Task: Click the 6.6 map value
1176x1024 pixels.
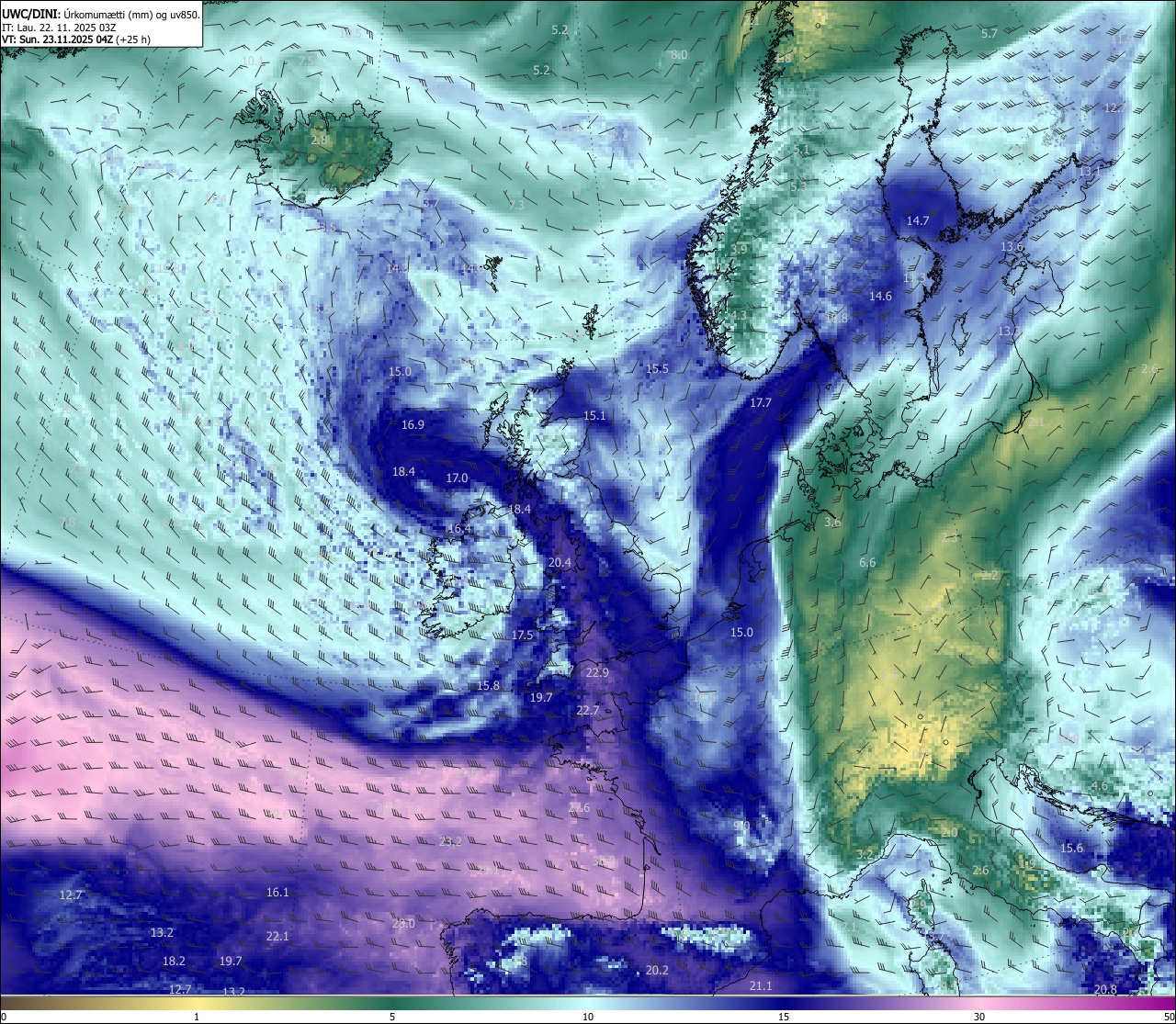Action: coord(867,562)
